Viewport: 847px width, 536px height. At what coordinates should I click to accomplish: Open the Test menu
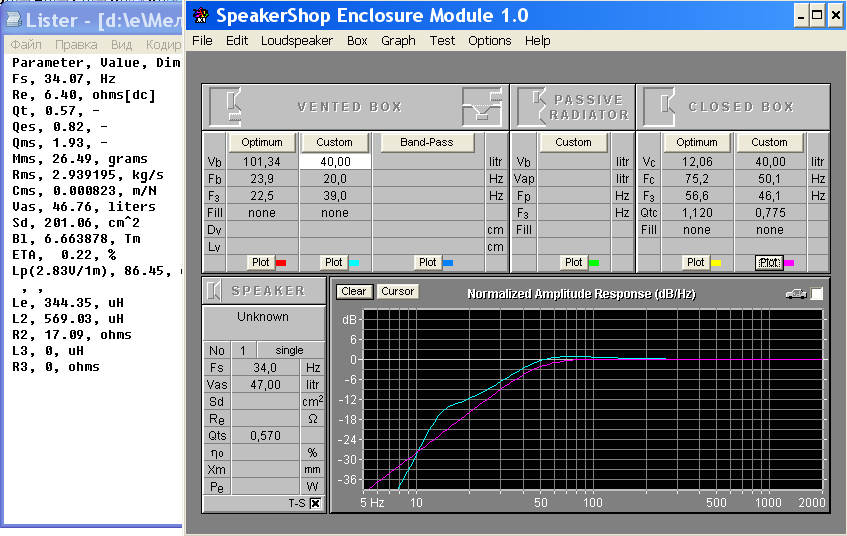(x=442, y=41)
